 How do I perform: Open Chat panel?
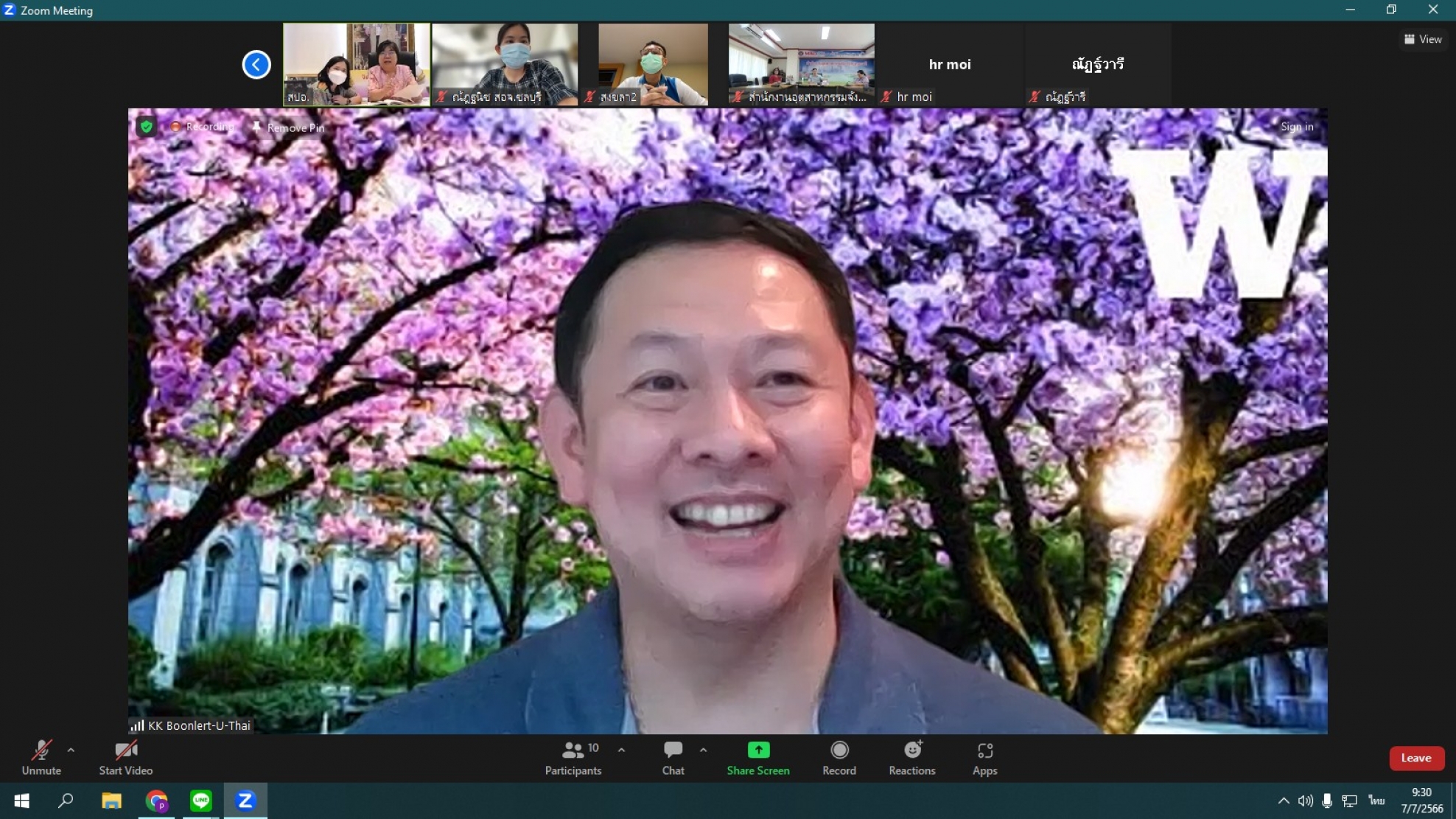[673, 758]
